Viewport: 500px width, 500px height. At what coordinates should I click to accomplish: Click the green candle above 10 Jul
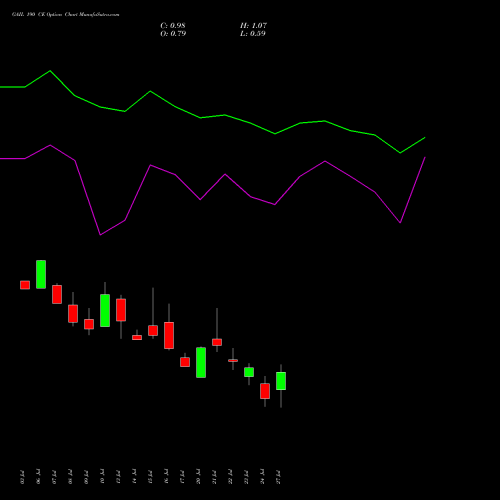click(105, 310)
